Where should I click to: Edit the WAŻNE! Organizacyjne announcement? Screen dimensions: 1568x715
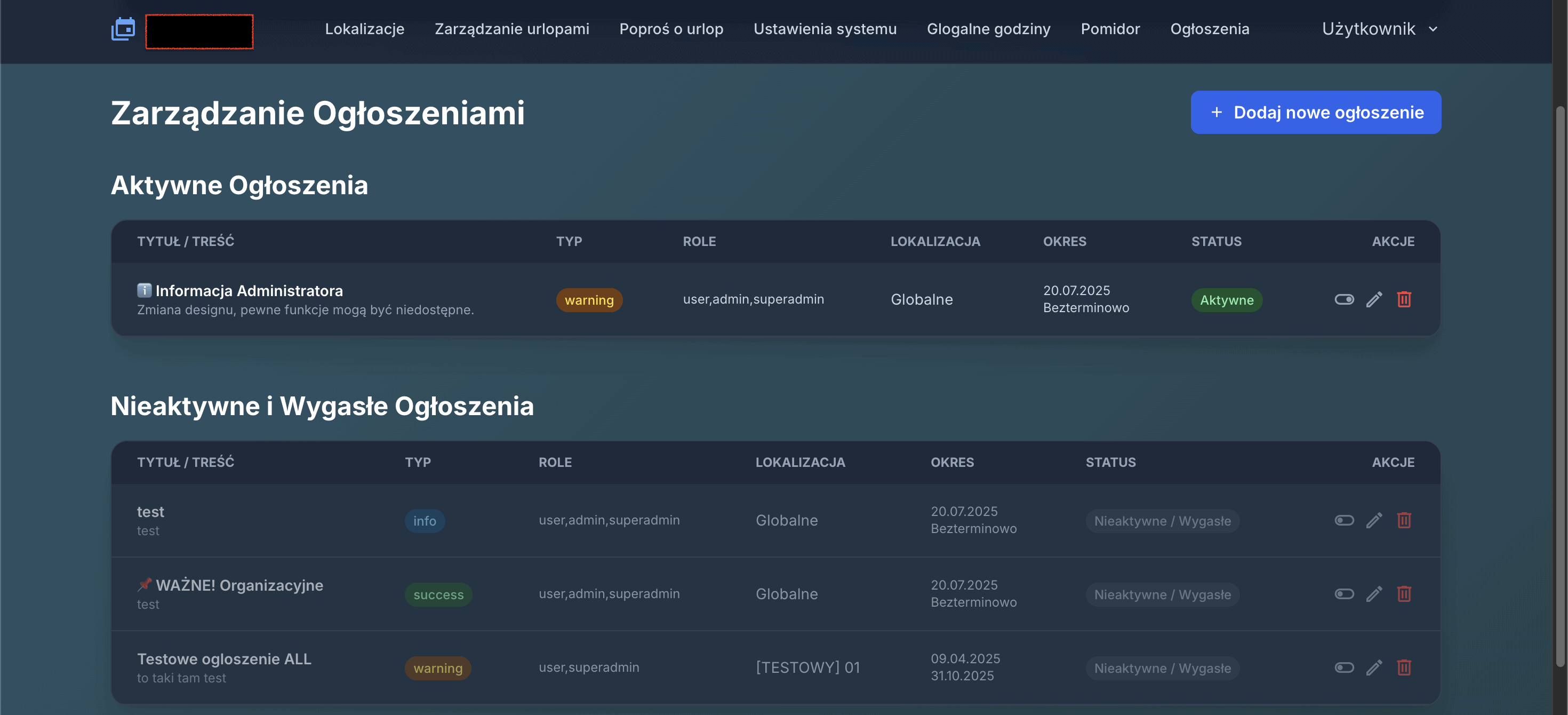(x=1374, y=594)
